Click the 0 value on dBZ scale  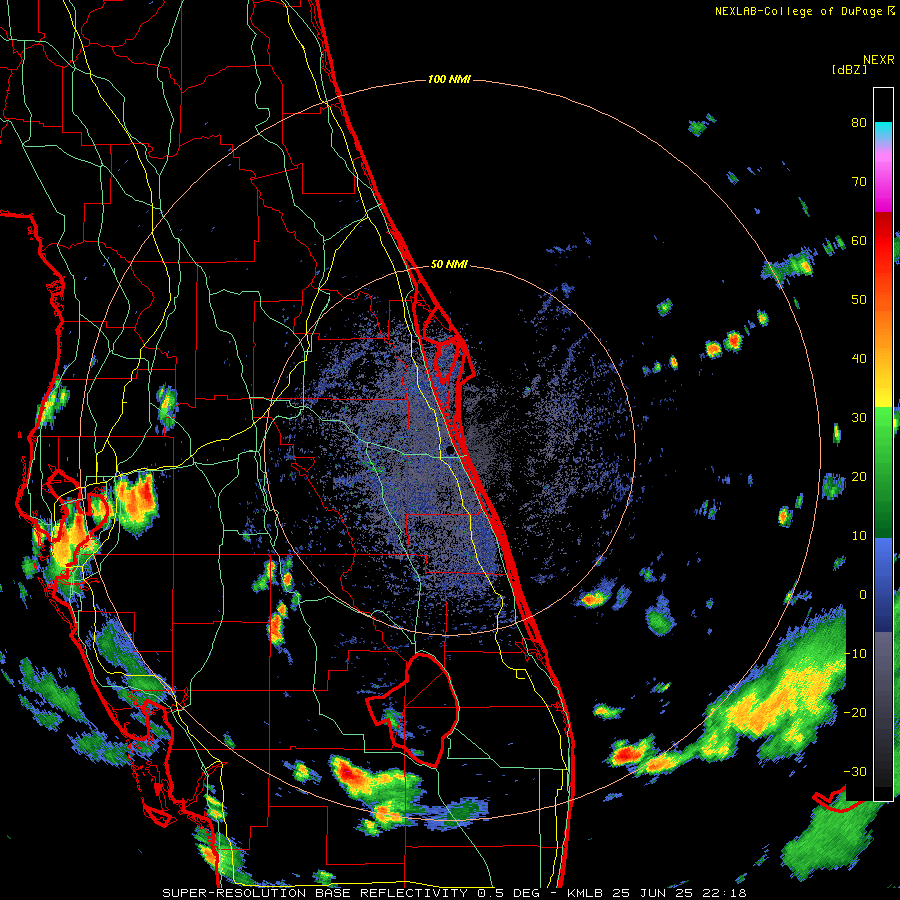click(x=863, y=595)
